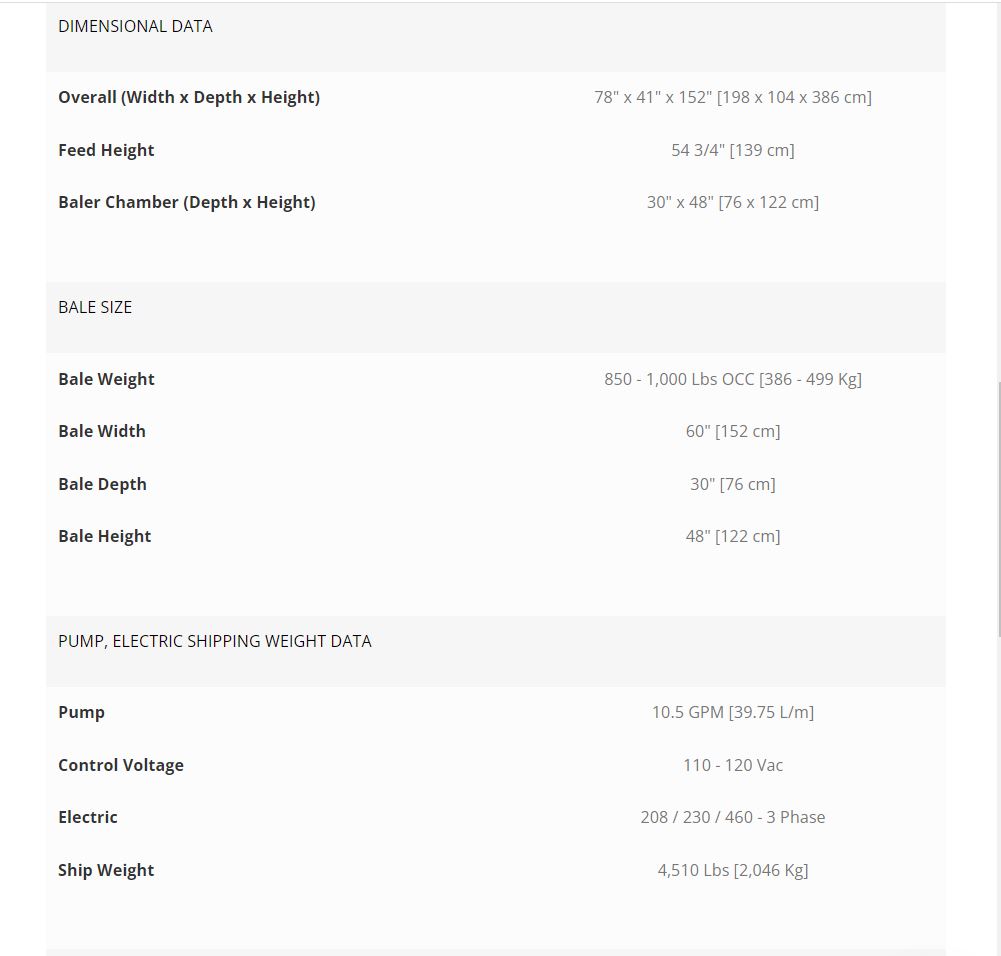1001x956 pixels.
Task: Click the Ship Weight label
Action: click(106, 870)
